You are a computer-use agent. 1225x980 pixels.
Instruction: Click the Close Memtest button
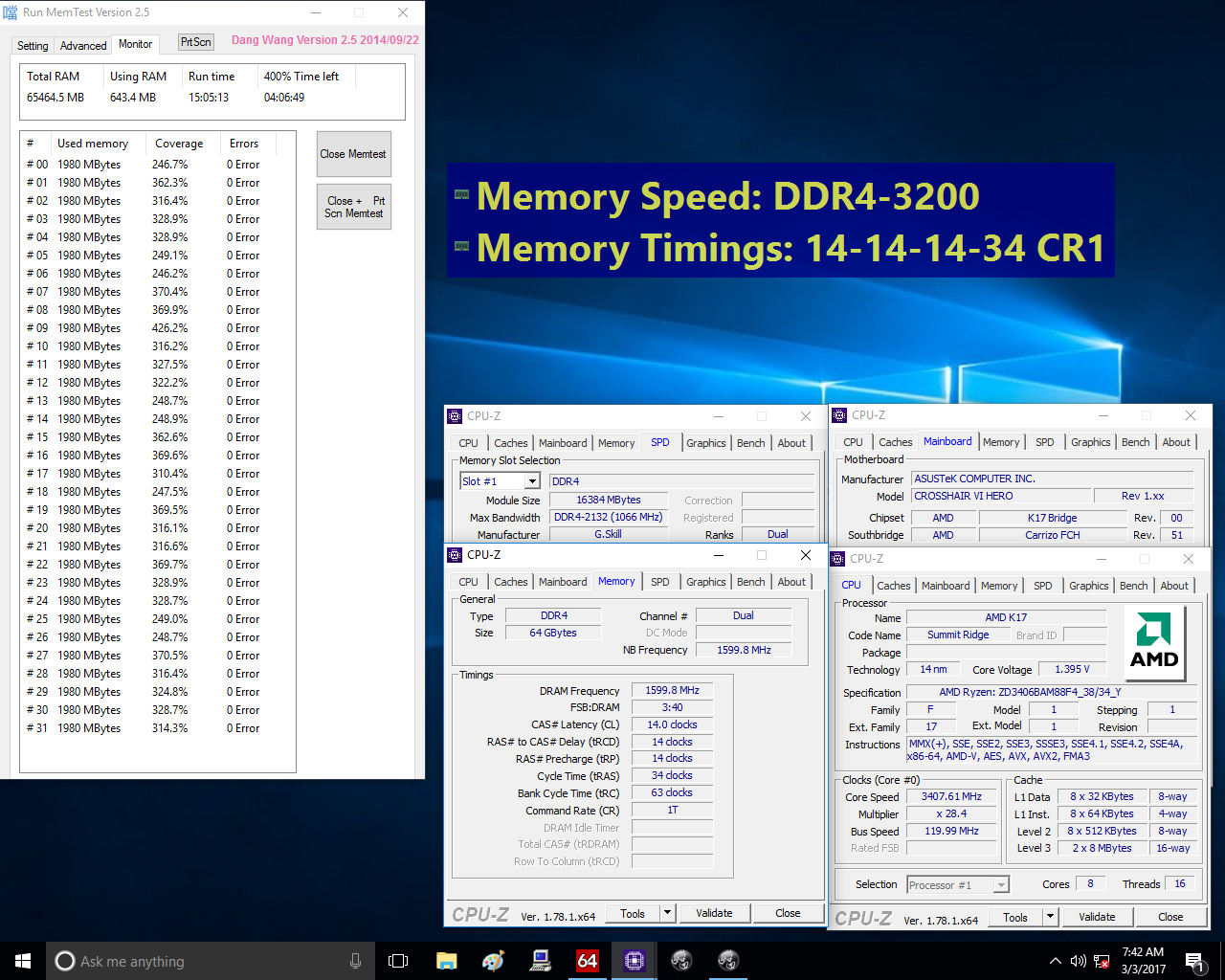pyautogui.click(x=353, y=153)
